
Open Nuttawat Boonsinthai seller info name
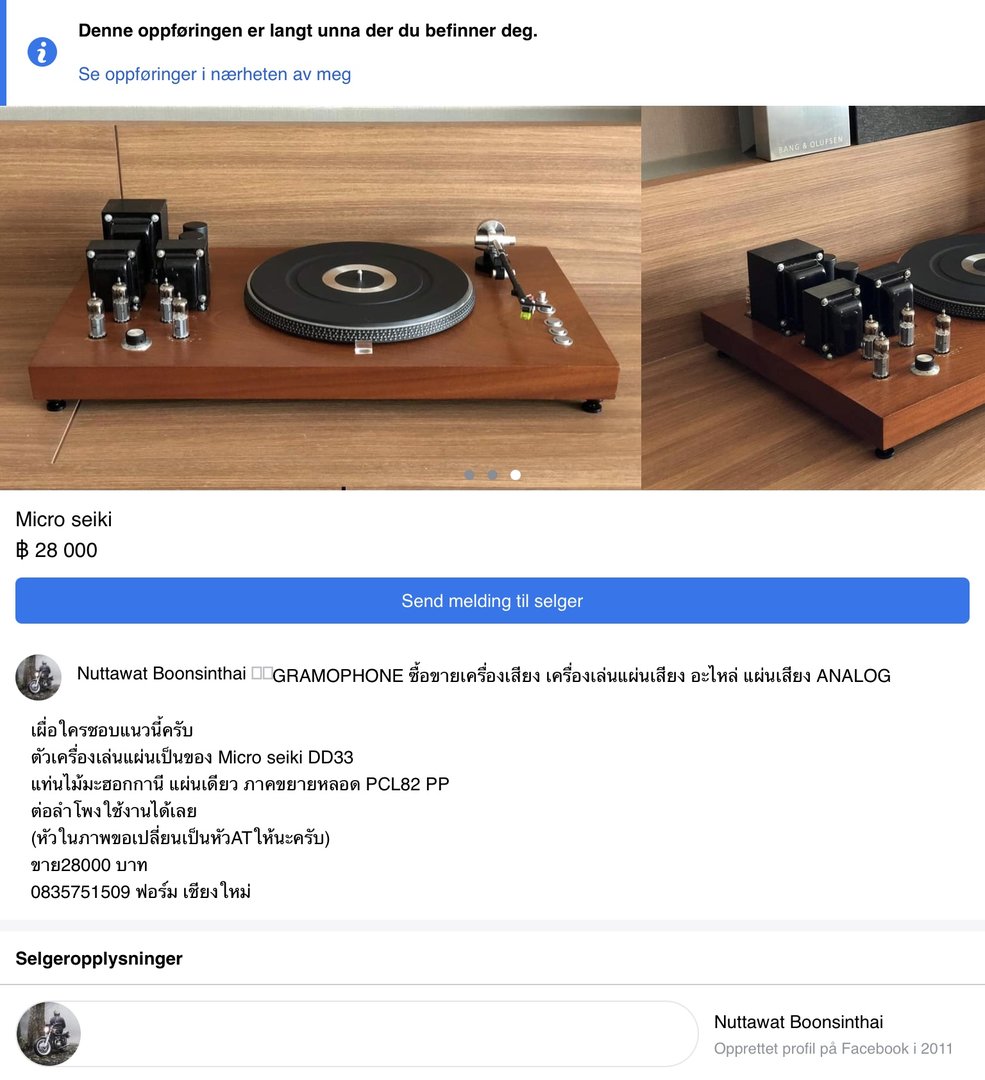(798, 1021)
